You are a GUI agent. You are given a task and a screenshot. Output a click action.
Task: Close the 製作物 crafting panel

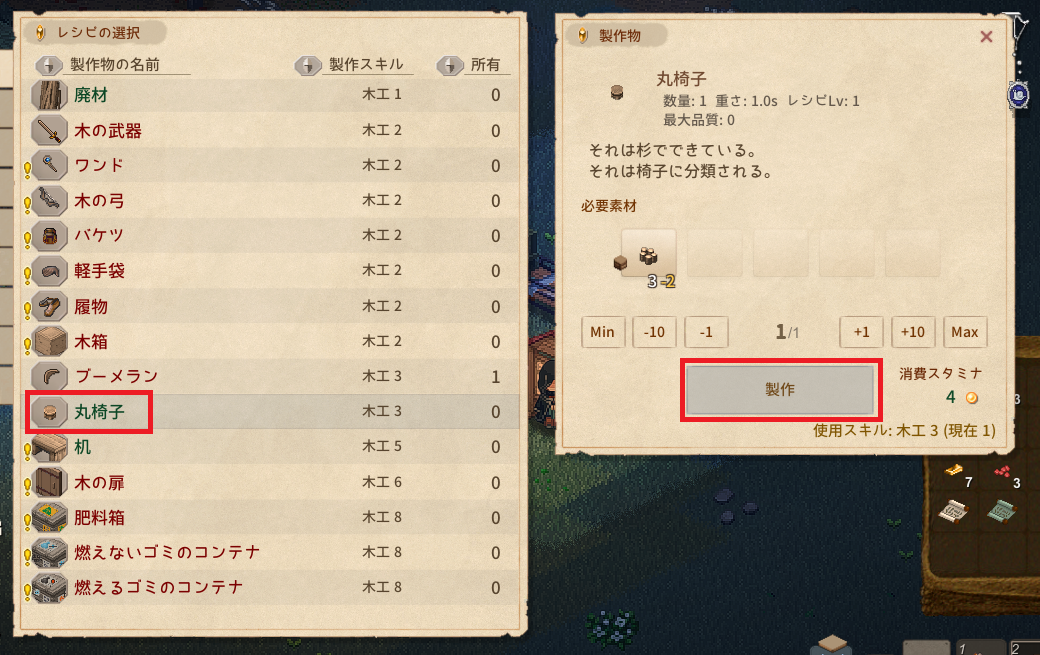click(x=986, y=37)
